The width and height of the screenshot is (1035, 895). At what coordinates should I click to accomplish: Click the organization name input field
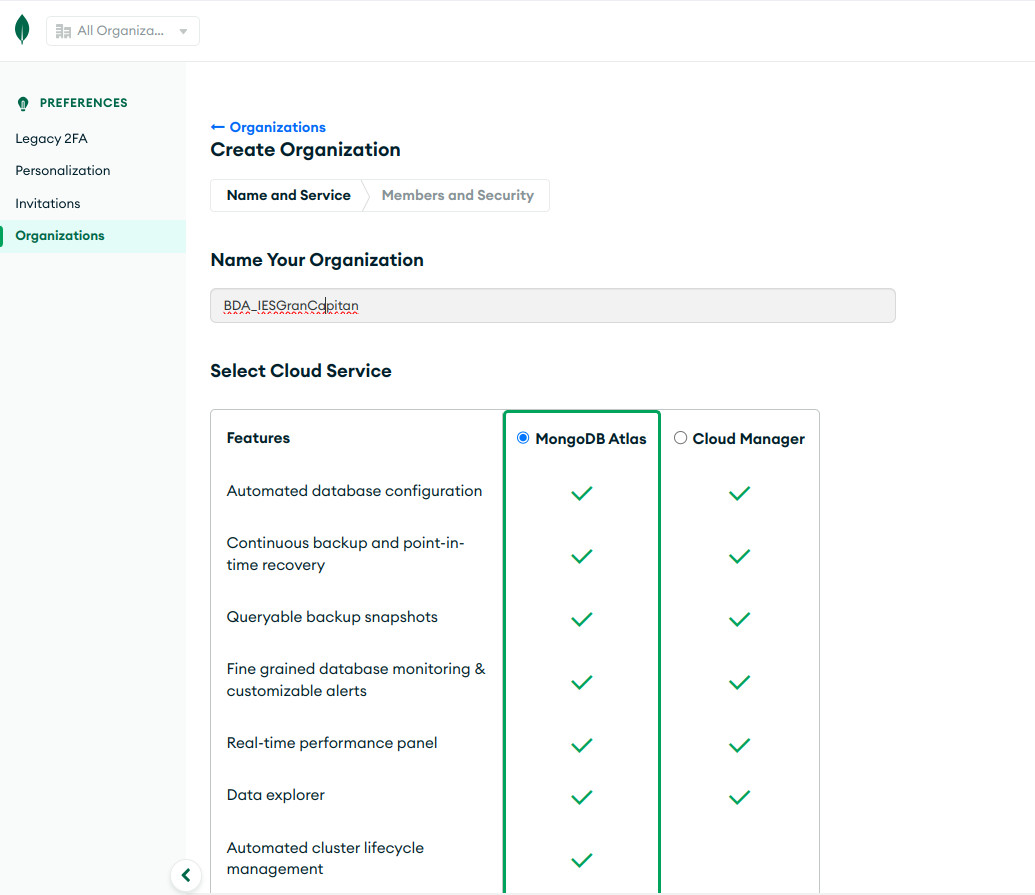coord(552,306)
